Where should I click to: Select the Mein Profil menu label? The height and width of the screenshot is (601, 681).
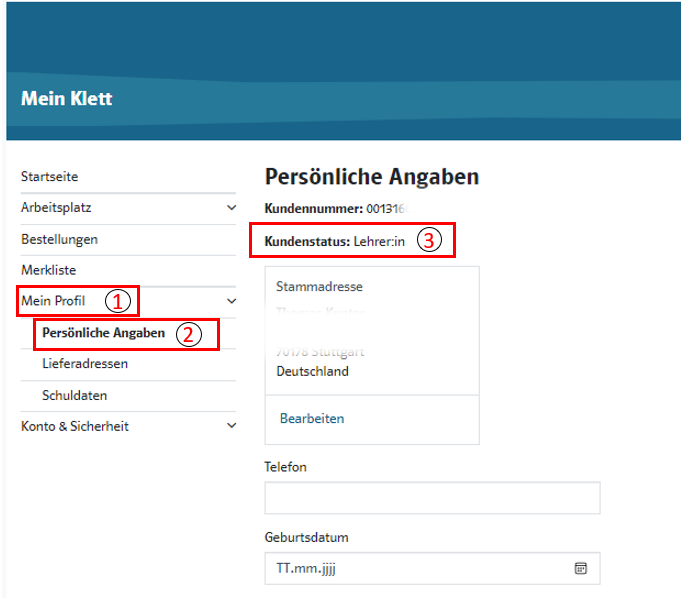53,300
